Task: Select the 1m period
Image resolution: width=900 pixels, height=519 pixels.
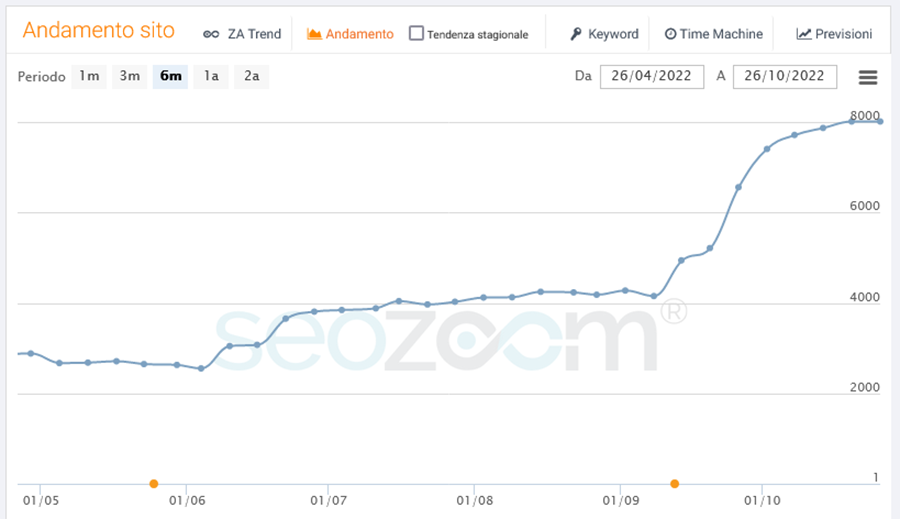Action: [x=89, y=77]
